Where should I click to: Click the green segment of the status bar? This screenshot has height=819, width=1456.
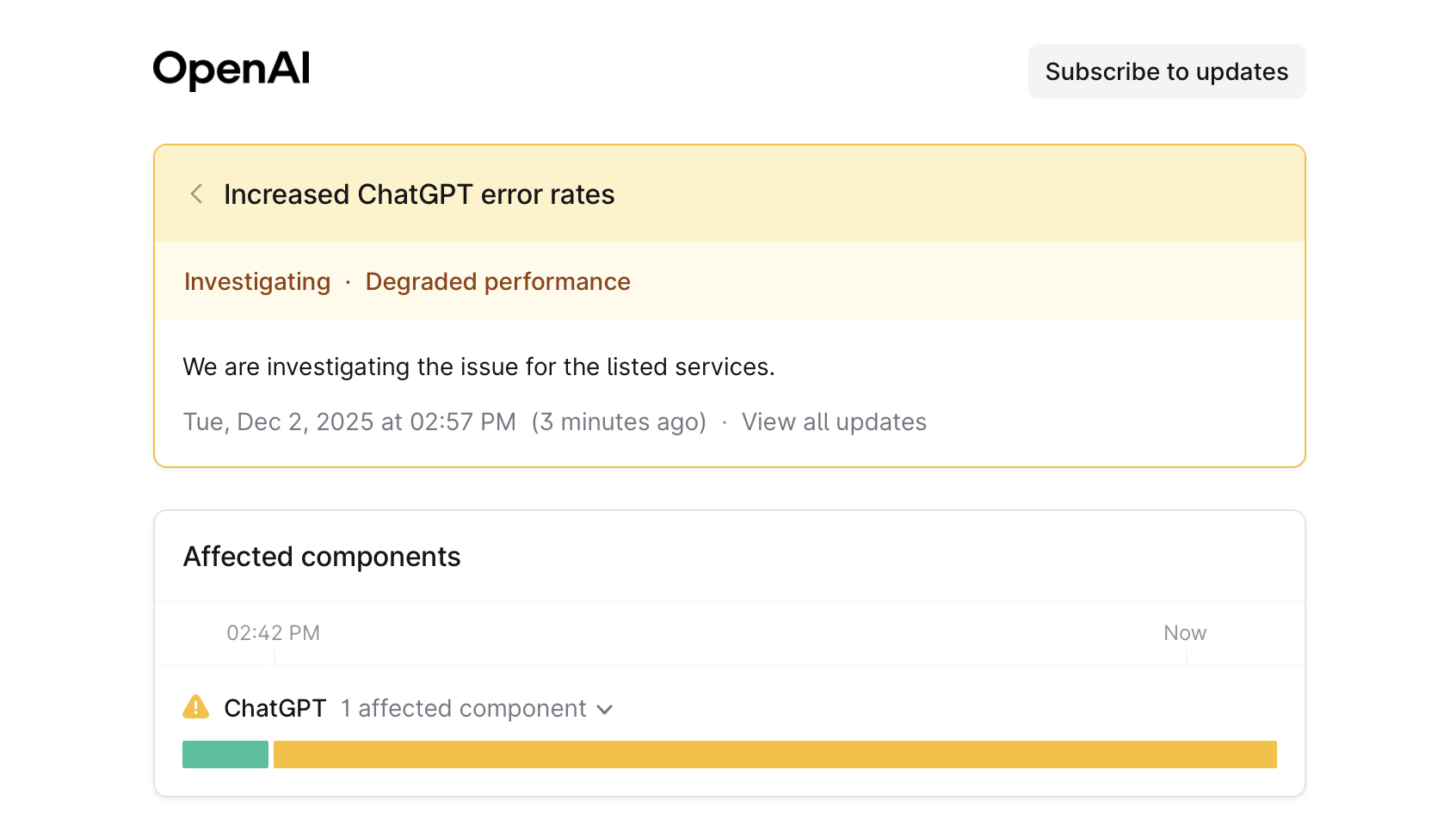(x=225, y=754)
